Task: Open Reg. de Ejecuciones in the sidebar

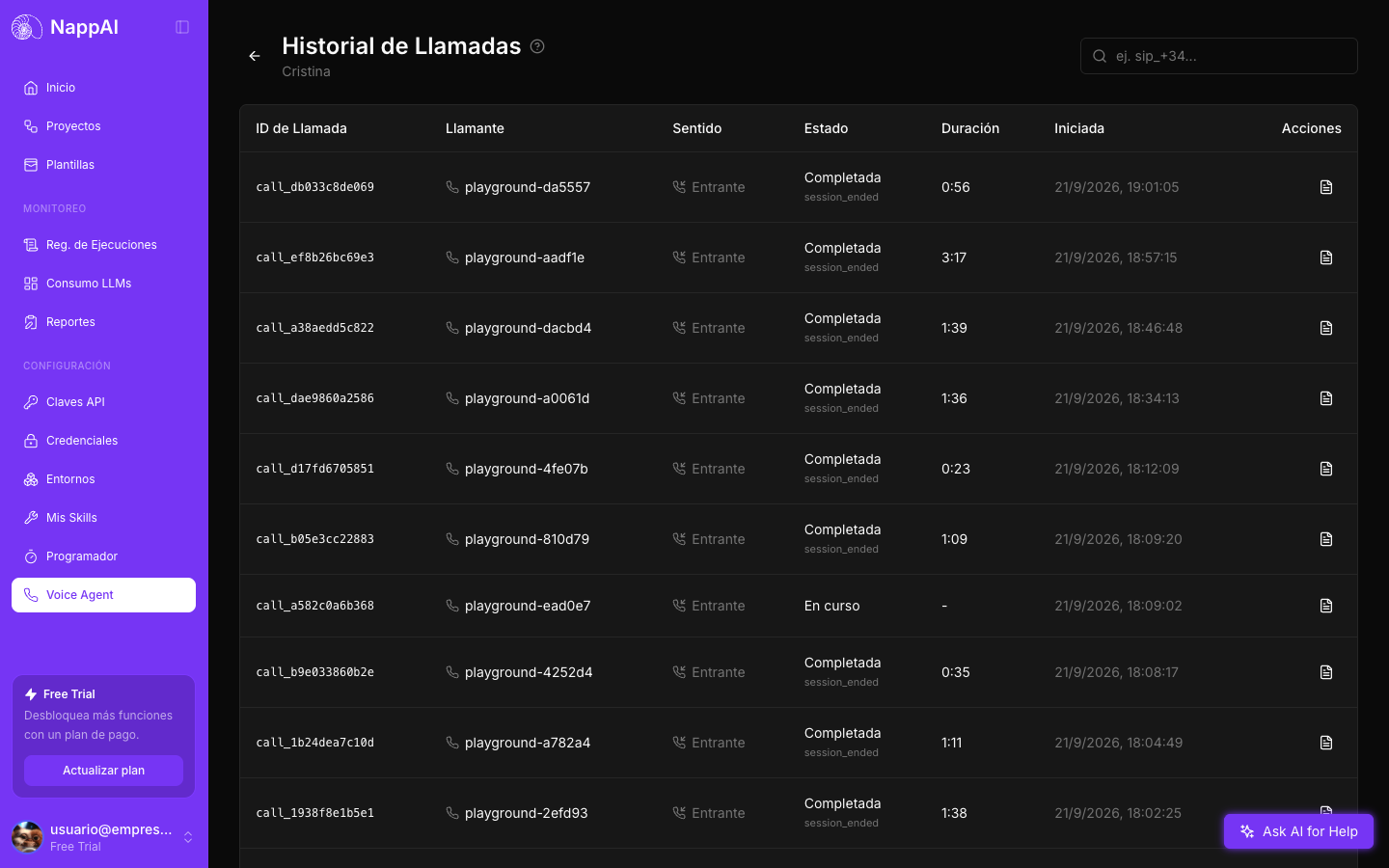Action: tap(103, 245)
